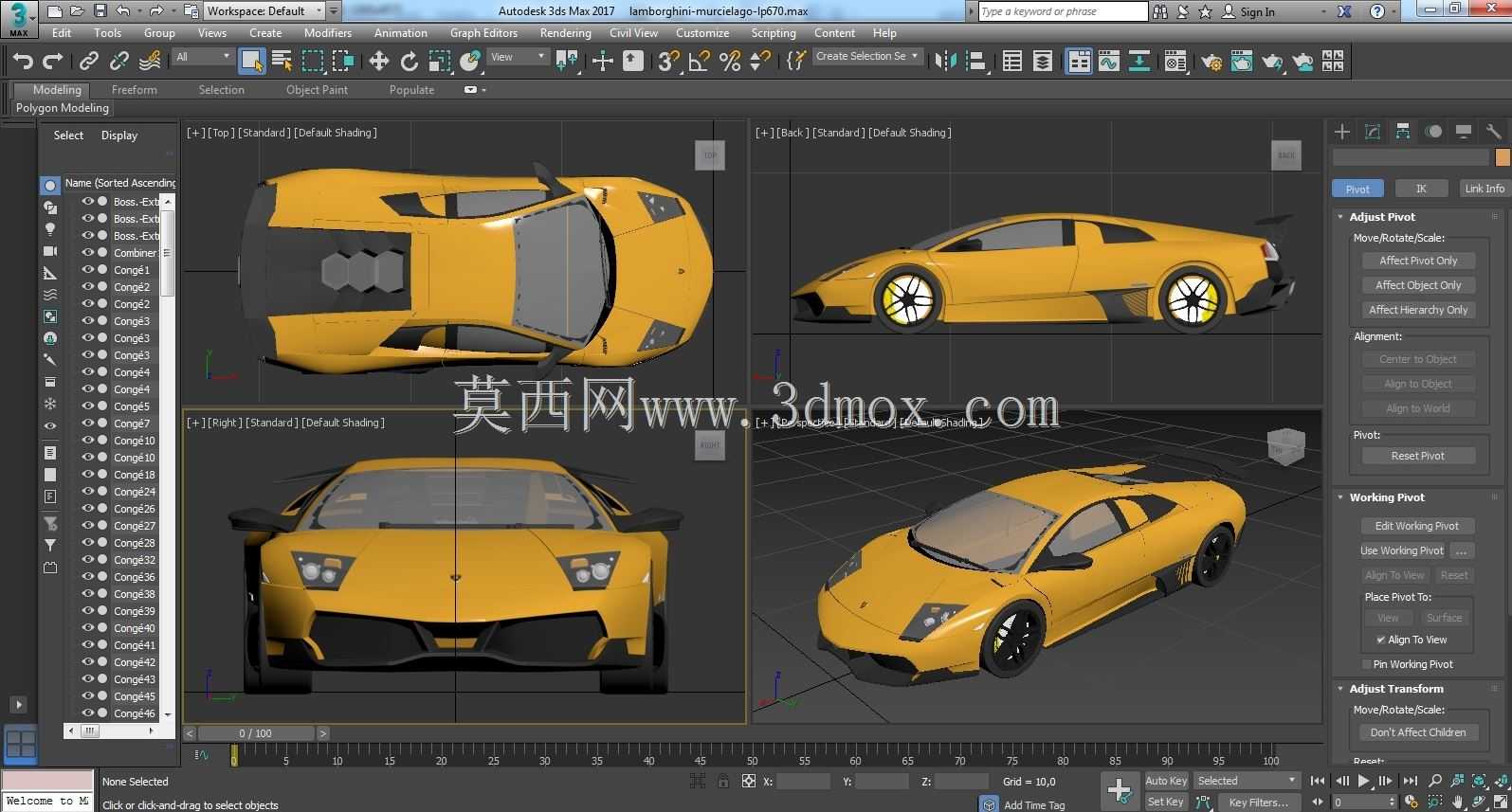1512x812 pixels.
Task: Click the orange object color swatch
Action: tap(1503, 157)
